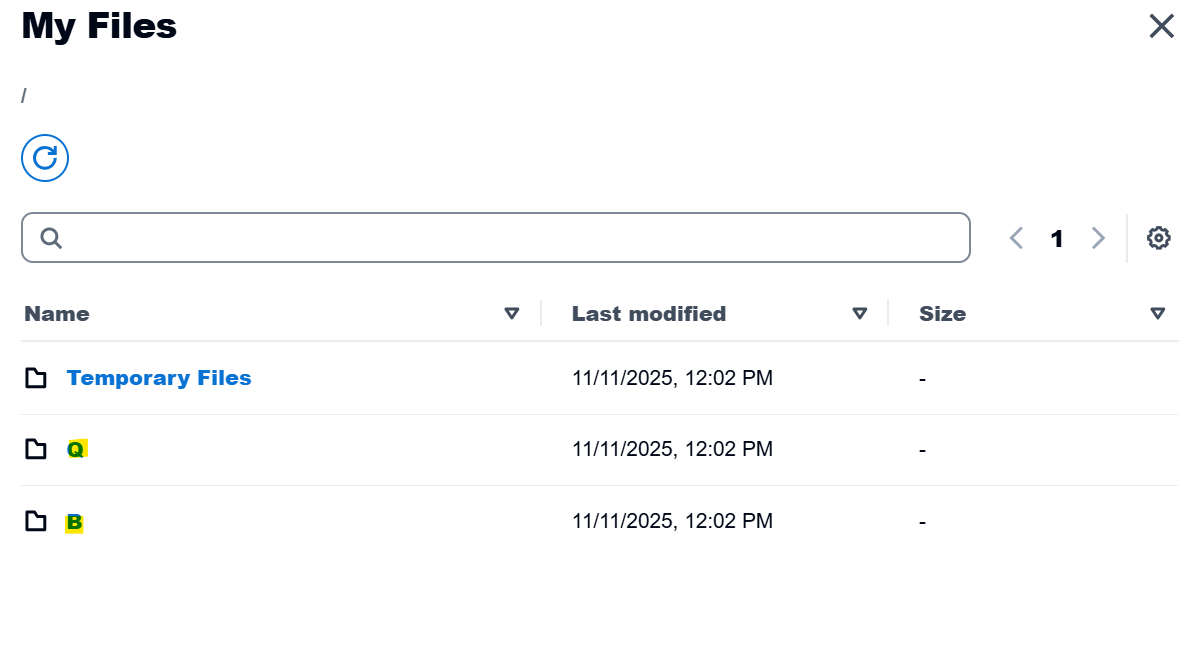Open the B folder link
Screen dimensions: 1195x664
[75, 521]
